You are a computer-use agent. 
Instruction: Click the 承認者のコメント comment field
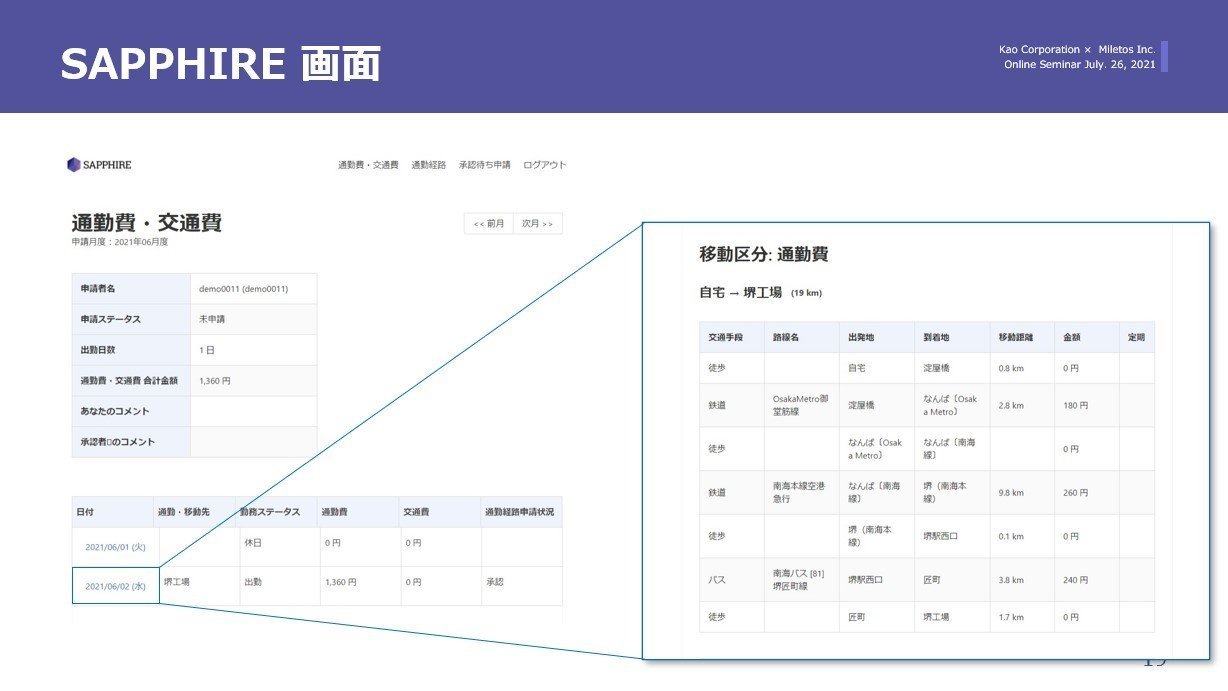point(254,442)
